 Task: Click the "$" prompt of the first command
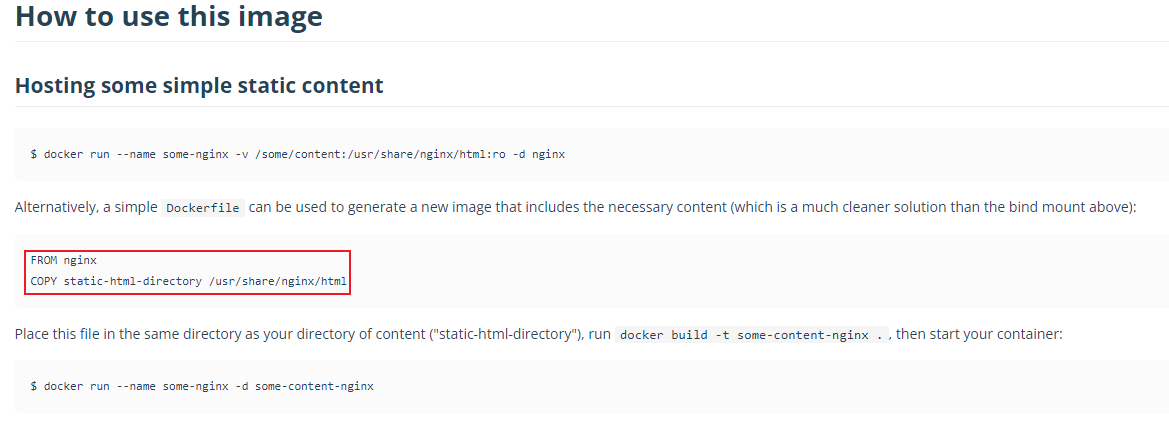pos(34,154)
